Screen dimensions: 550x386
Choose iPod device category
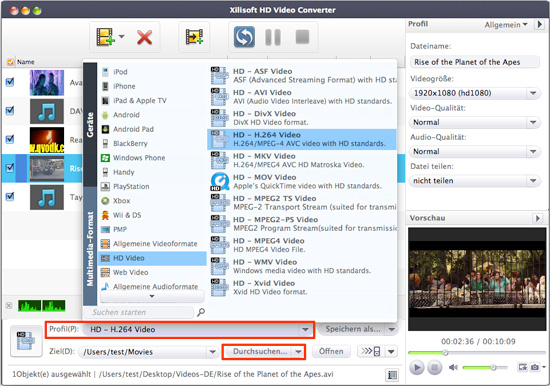click(152, 72)
